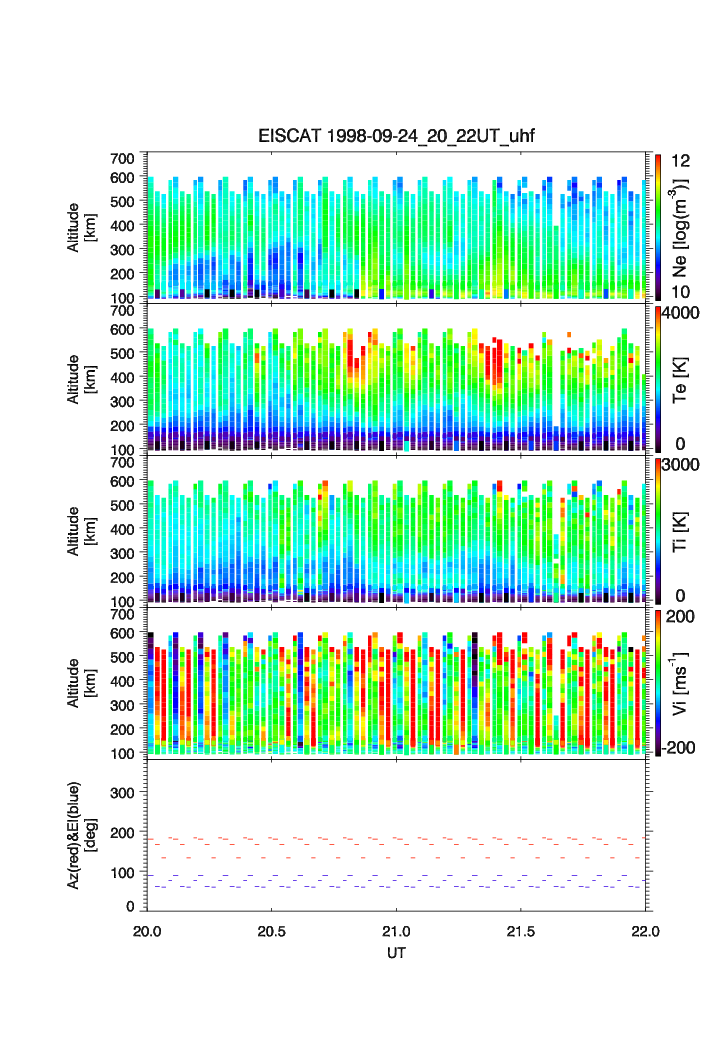Click the UT x-axis label
This screenshot has height=1063, width=708.
(397, 954)
